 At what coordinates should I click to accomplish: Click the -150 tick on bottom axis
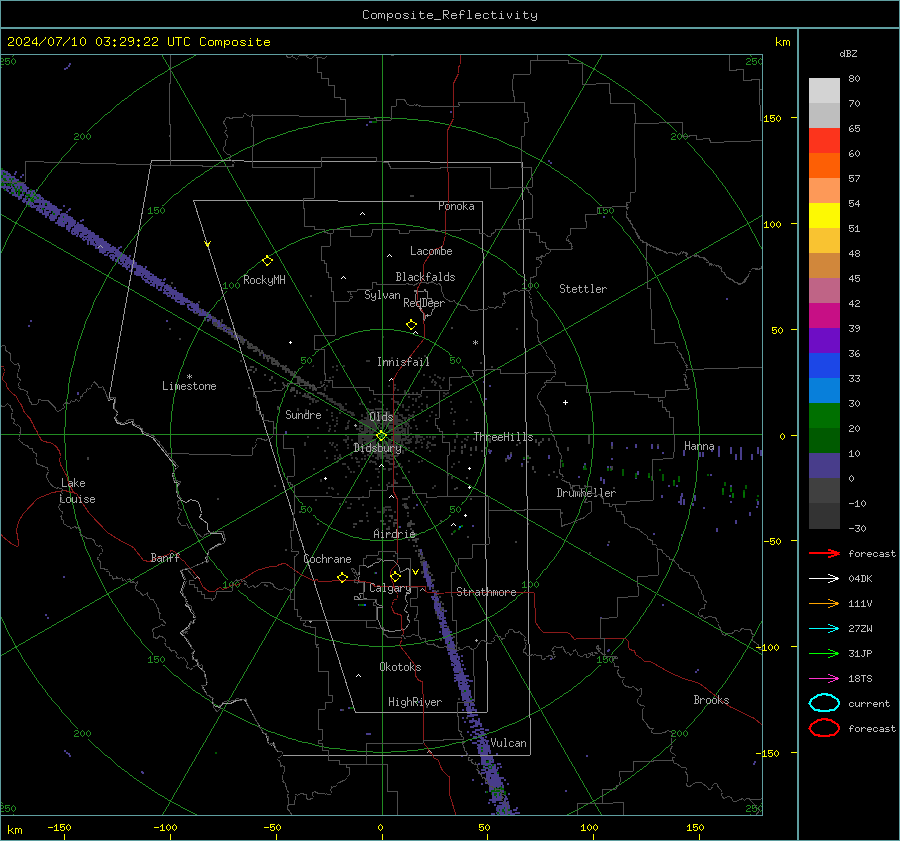click(59, 827)
